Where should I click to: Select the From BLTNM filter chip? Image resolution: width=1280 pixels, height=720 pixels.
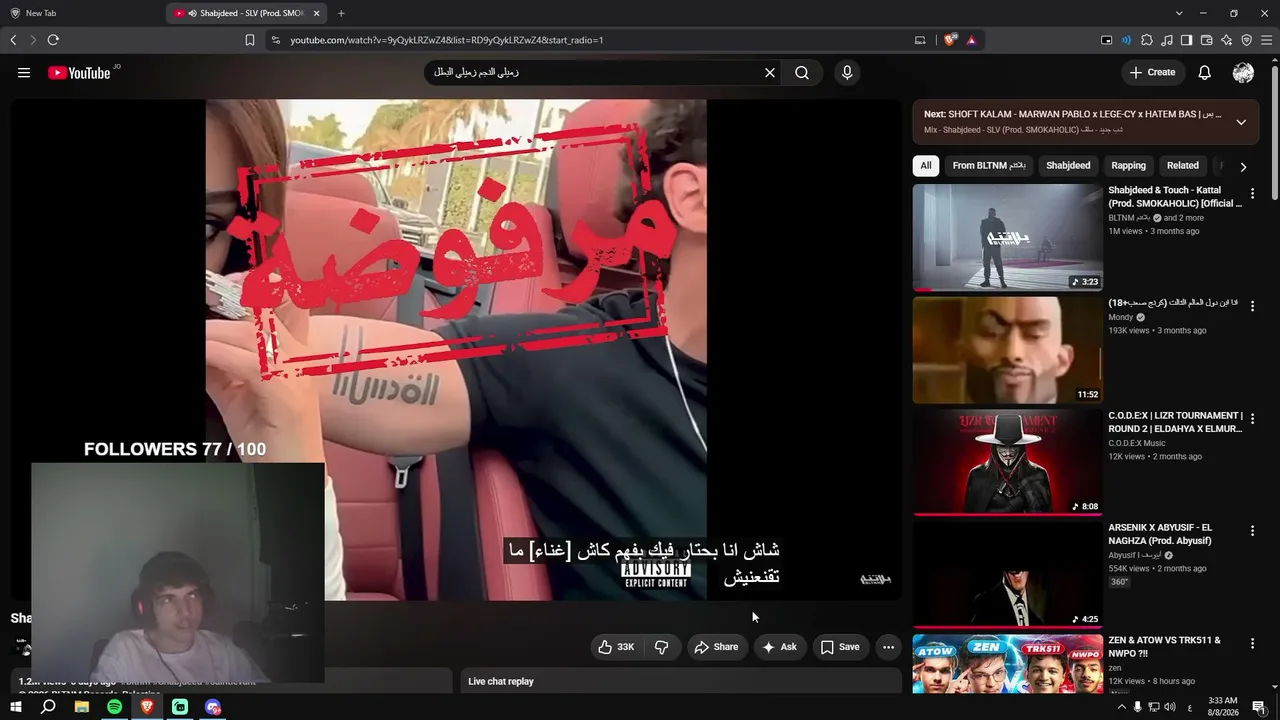click(x=989, y=166)
